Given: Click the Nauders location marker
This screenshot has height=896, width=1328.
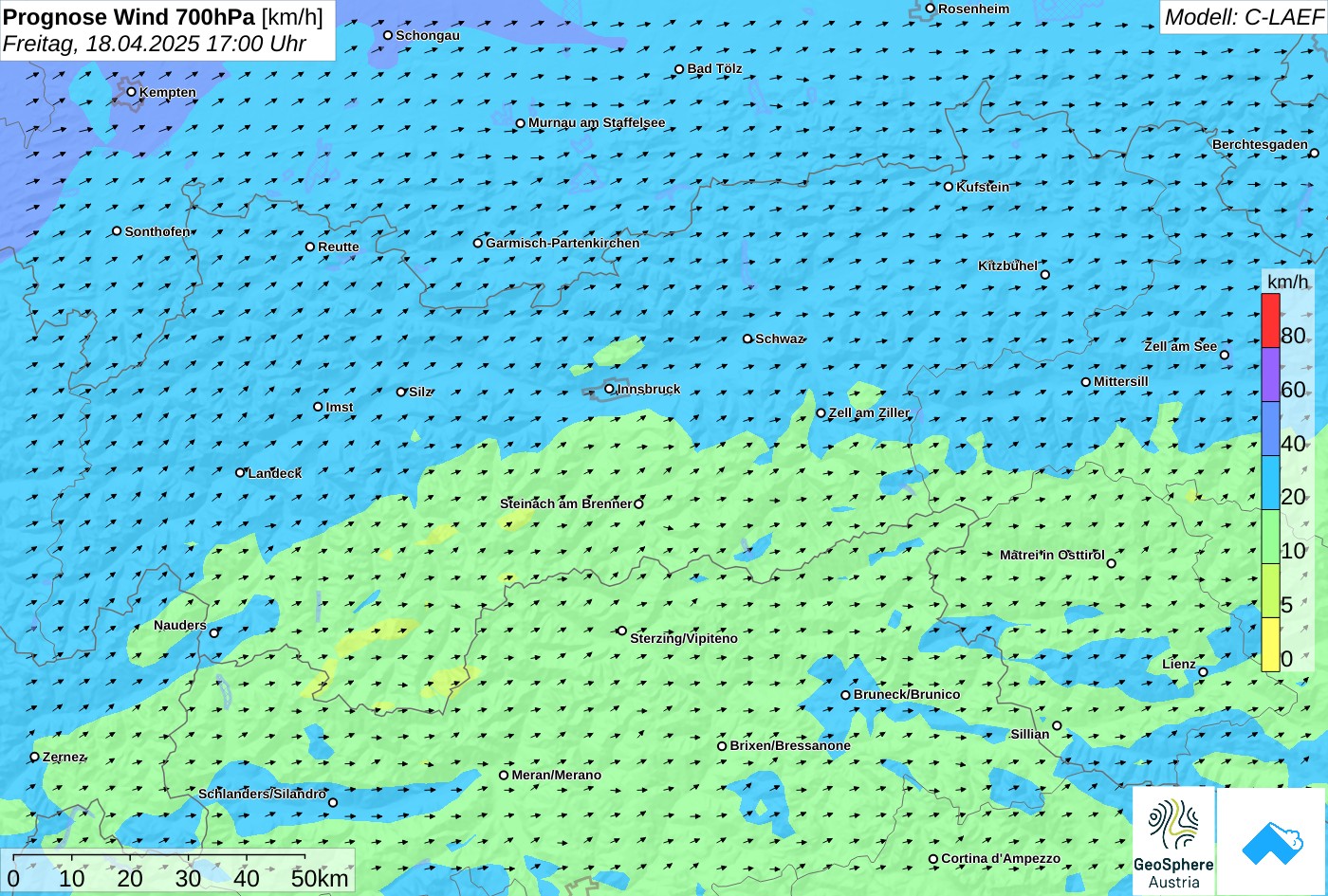Looking at the screenshot, I should [214, 633].
